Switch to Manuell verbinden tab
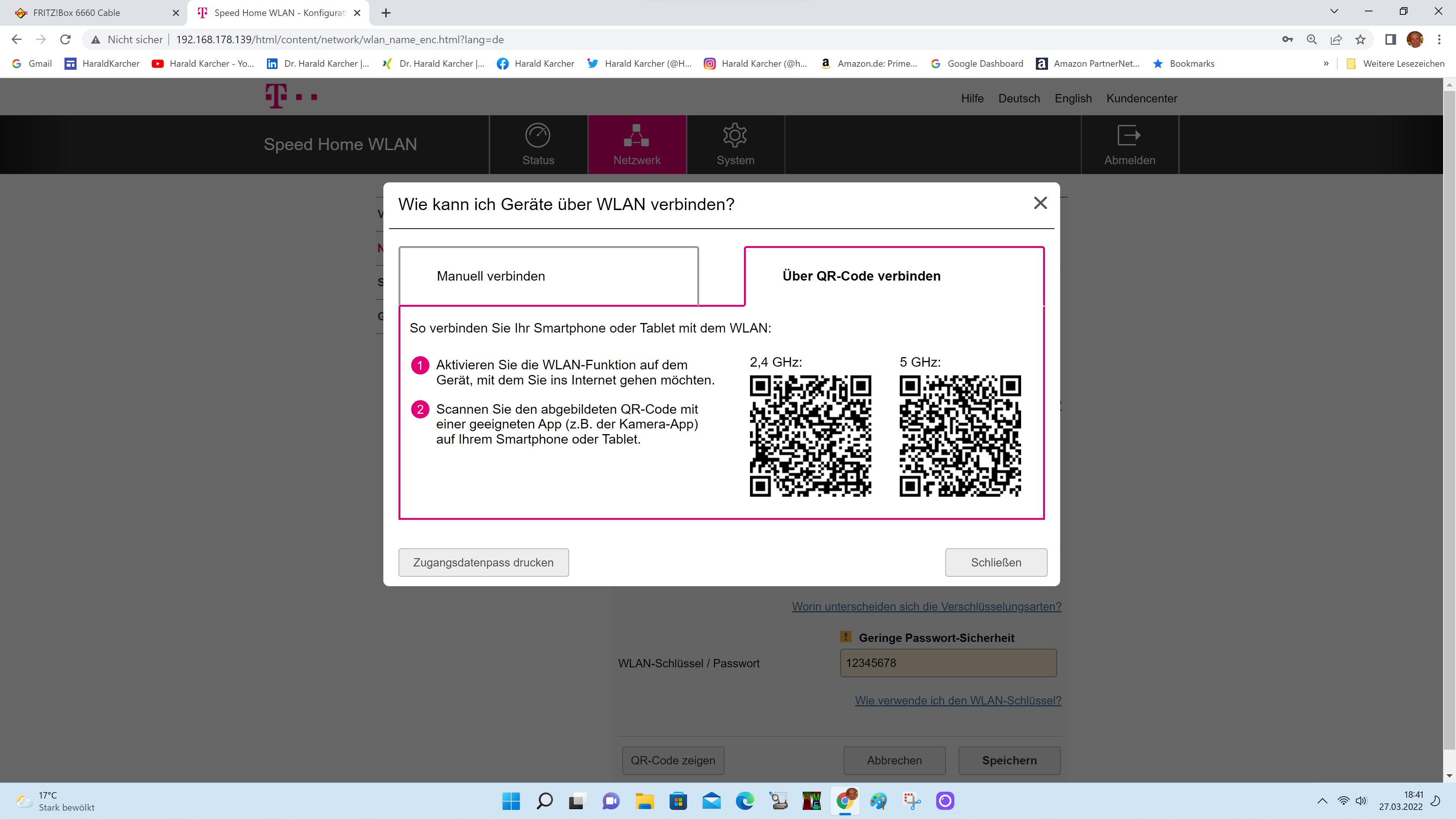Screen dimensions: 1456x819 [x=548, y=276]
